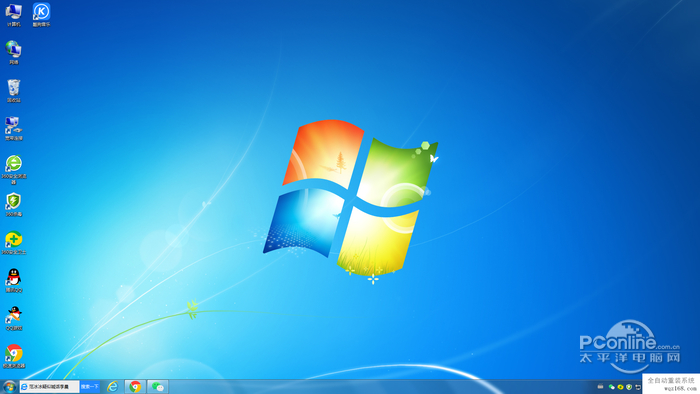Open the Recycle Bin desktop icon

pos(13,91)
